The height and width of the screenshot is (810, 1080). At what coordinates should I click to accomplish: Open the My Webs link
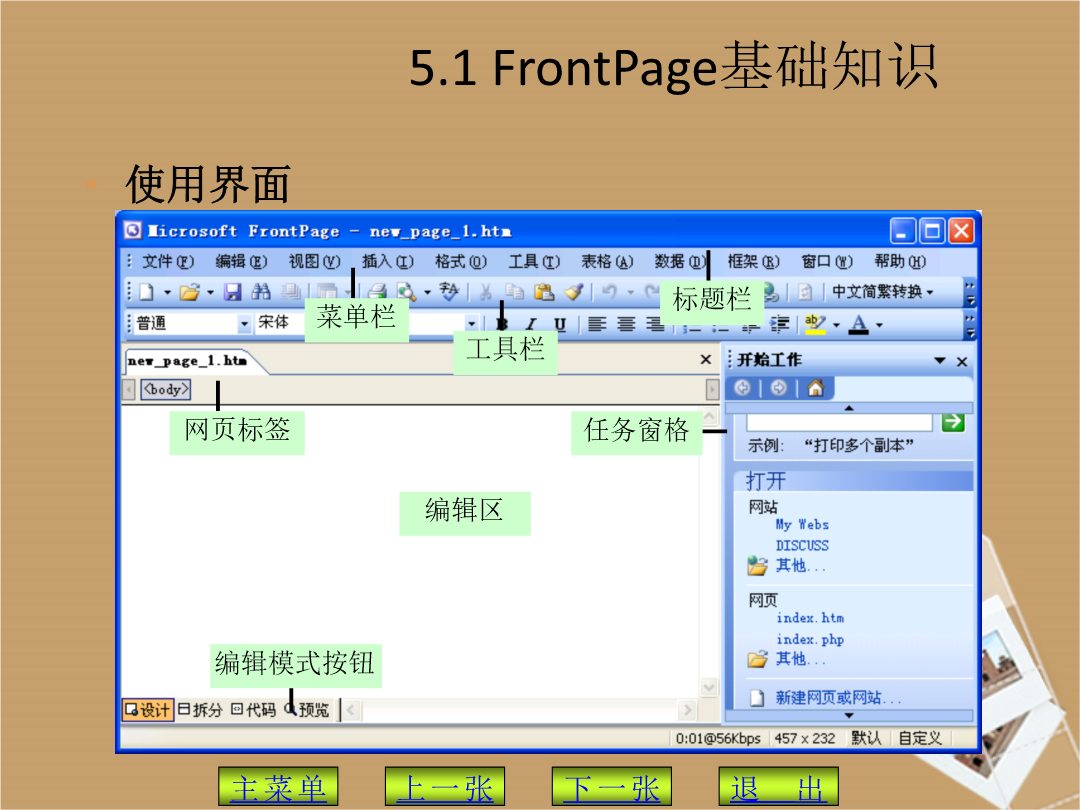[802, 525]
